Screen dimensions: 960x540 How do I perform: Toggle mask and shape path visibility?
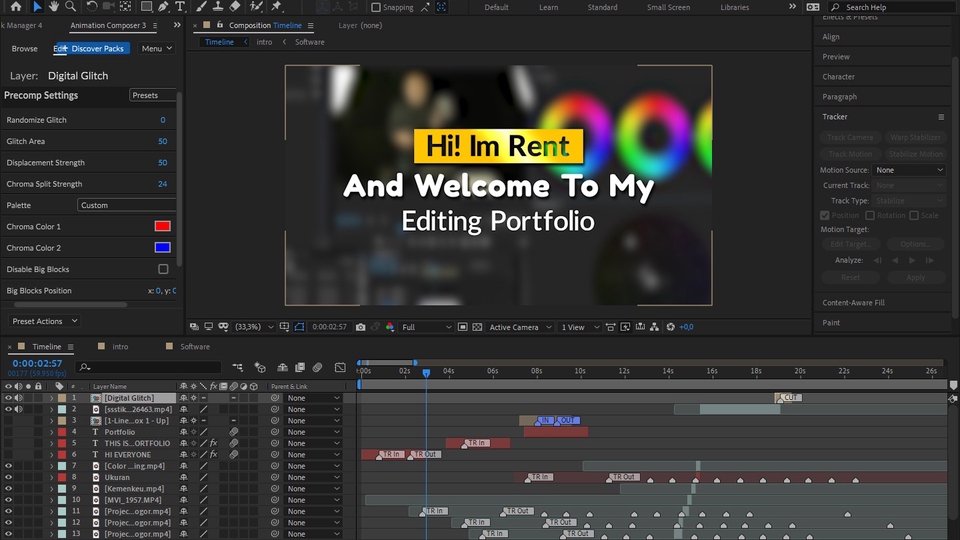299,327
